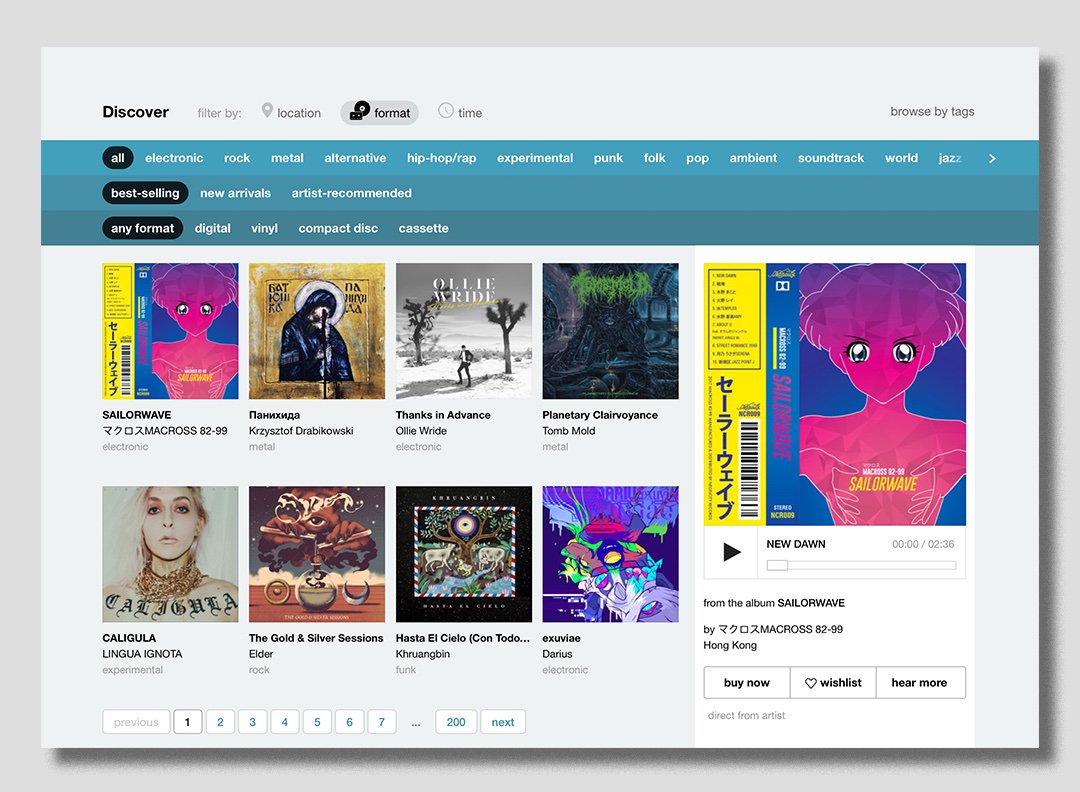Filter by punk genre
1080x792 pixels.
pyautogui.click(x=608, y=158)
